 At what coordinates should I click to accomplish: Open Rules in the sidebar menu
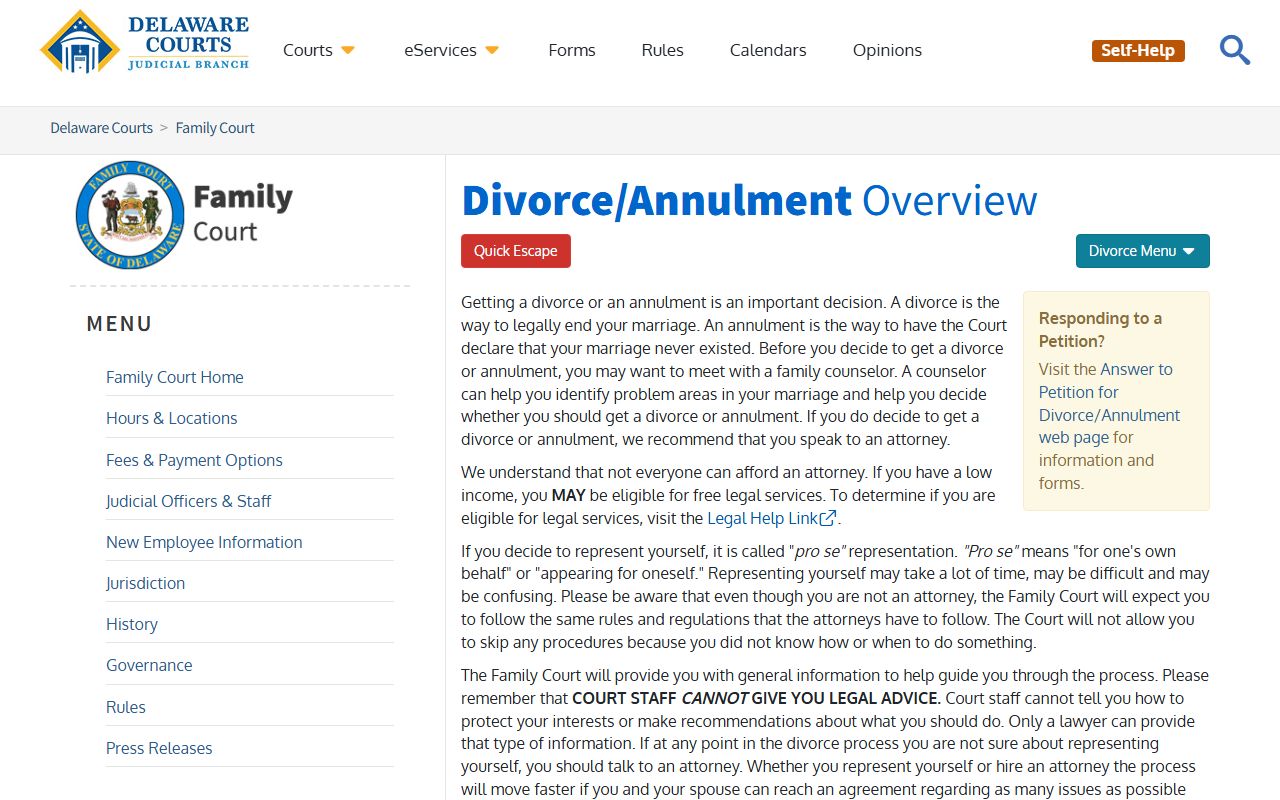(x=126, y=707)
